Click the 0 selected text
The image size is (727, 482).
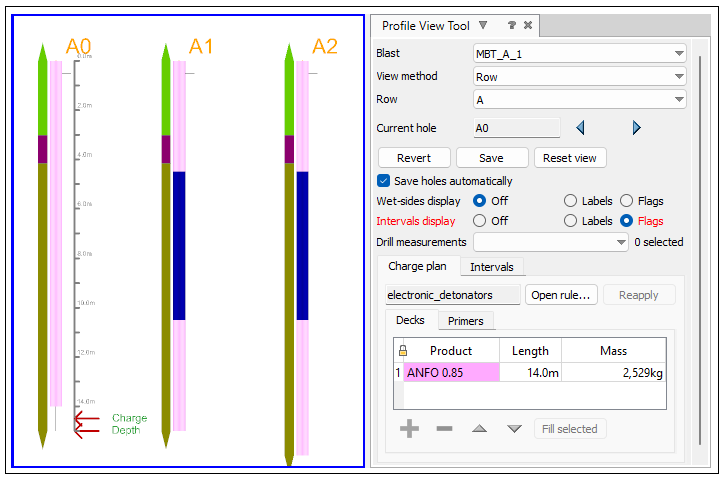[x=658, y=242]
